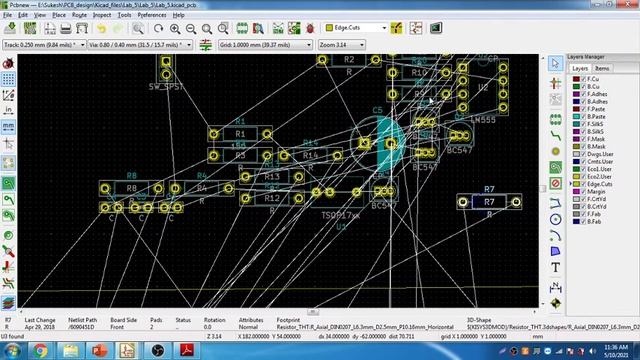This screenshot has width=640, height=360.
Task: Open the Footprint Editor icon
Action: [x=242, y=28]
